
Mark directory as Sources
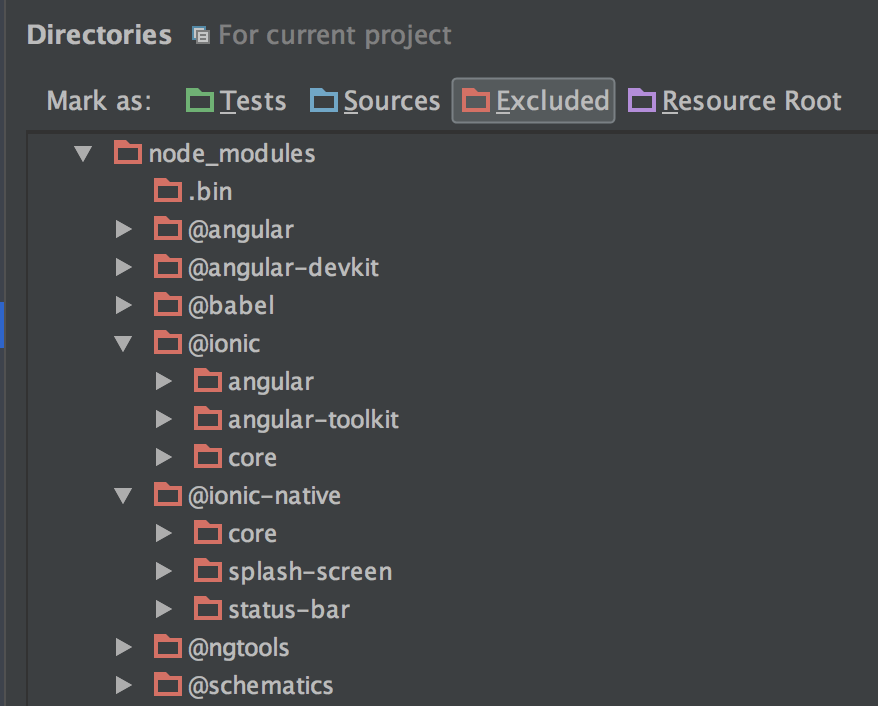[375, 101]
